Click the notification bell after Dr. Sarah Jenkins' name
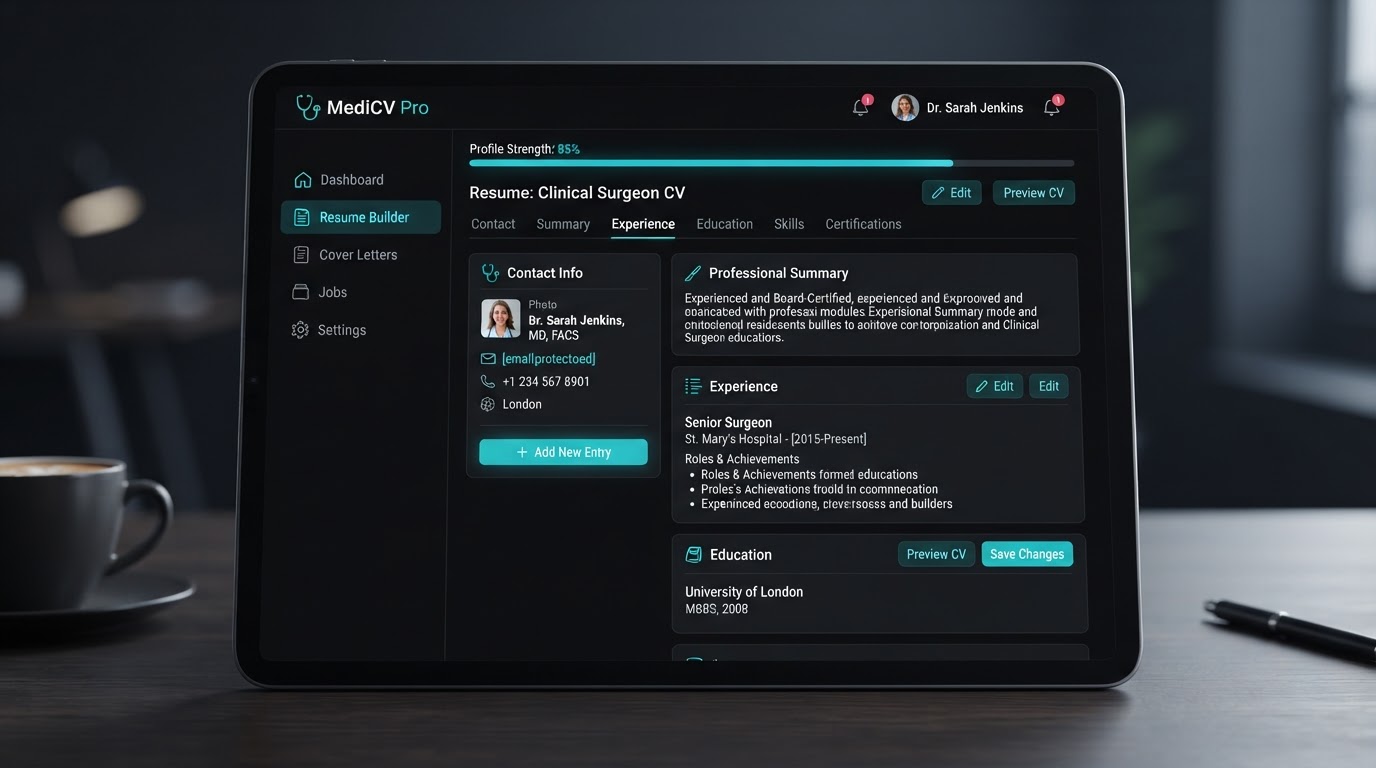Viewport: 1376px width, 768px height. 1052,107
